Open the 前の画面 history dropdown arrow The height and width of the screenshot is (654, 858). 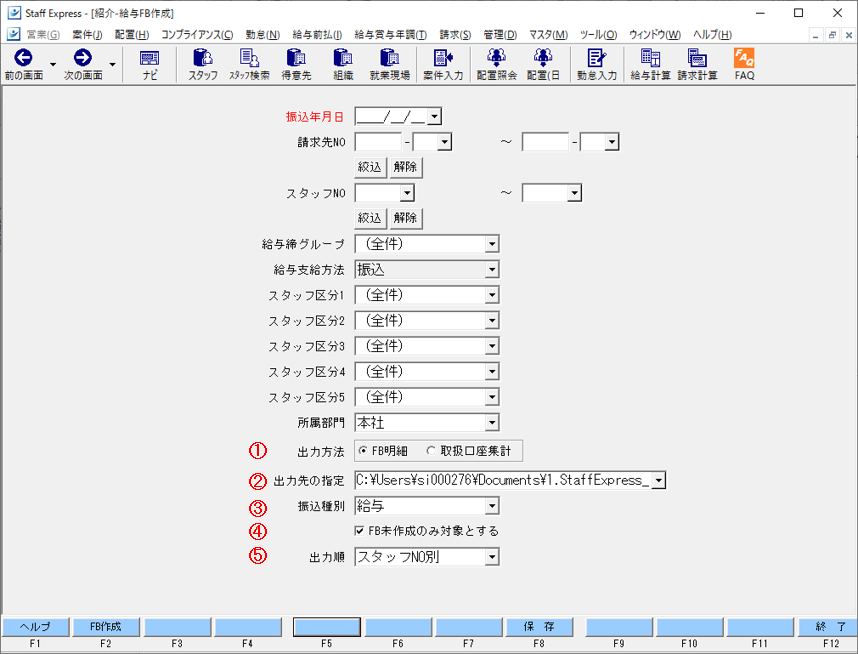(x=53, y=64)
